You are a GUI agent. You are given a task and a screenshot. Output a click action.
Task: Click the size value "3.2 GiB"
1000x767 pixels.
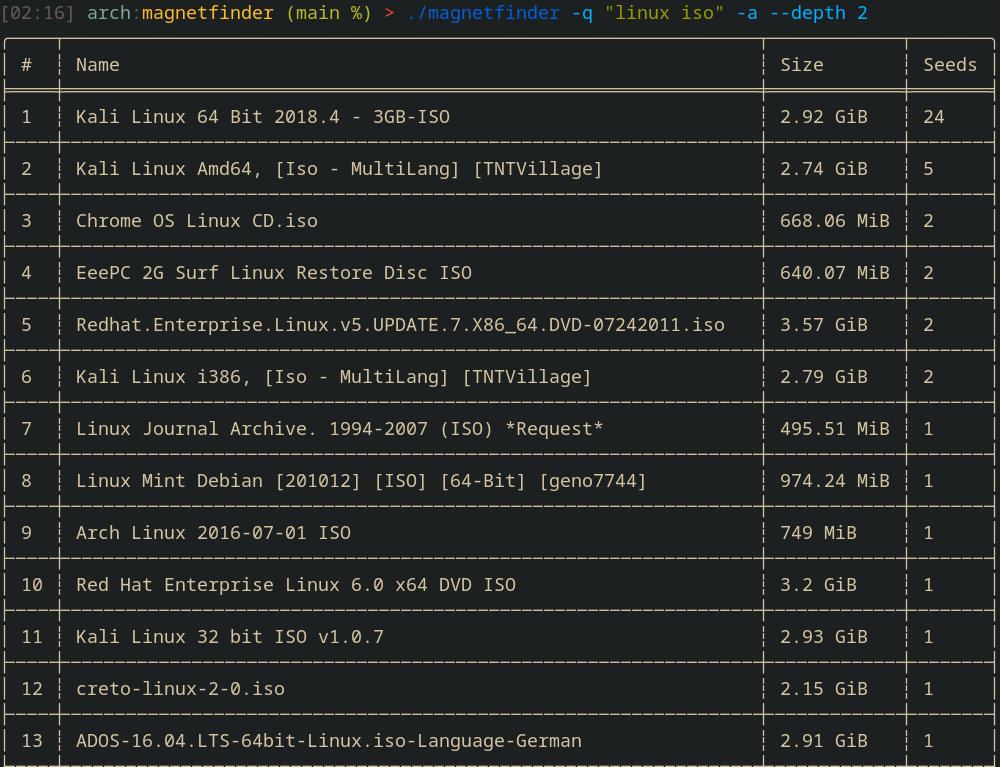click(x=818, y=585)
